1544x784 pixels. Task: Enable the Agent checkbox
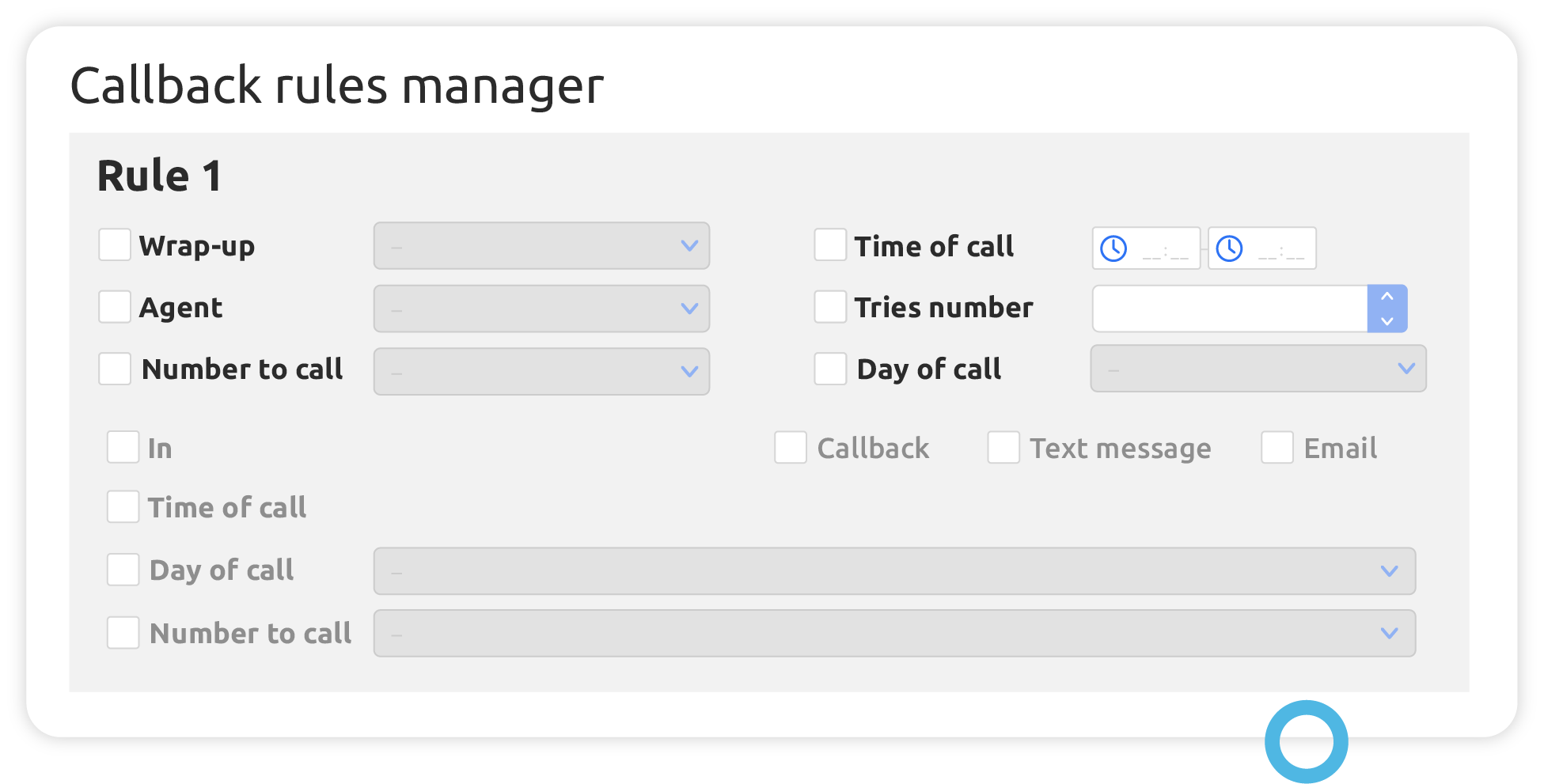coord(114,306)
